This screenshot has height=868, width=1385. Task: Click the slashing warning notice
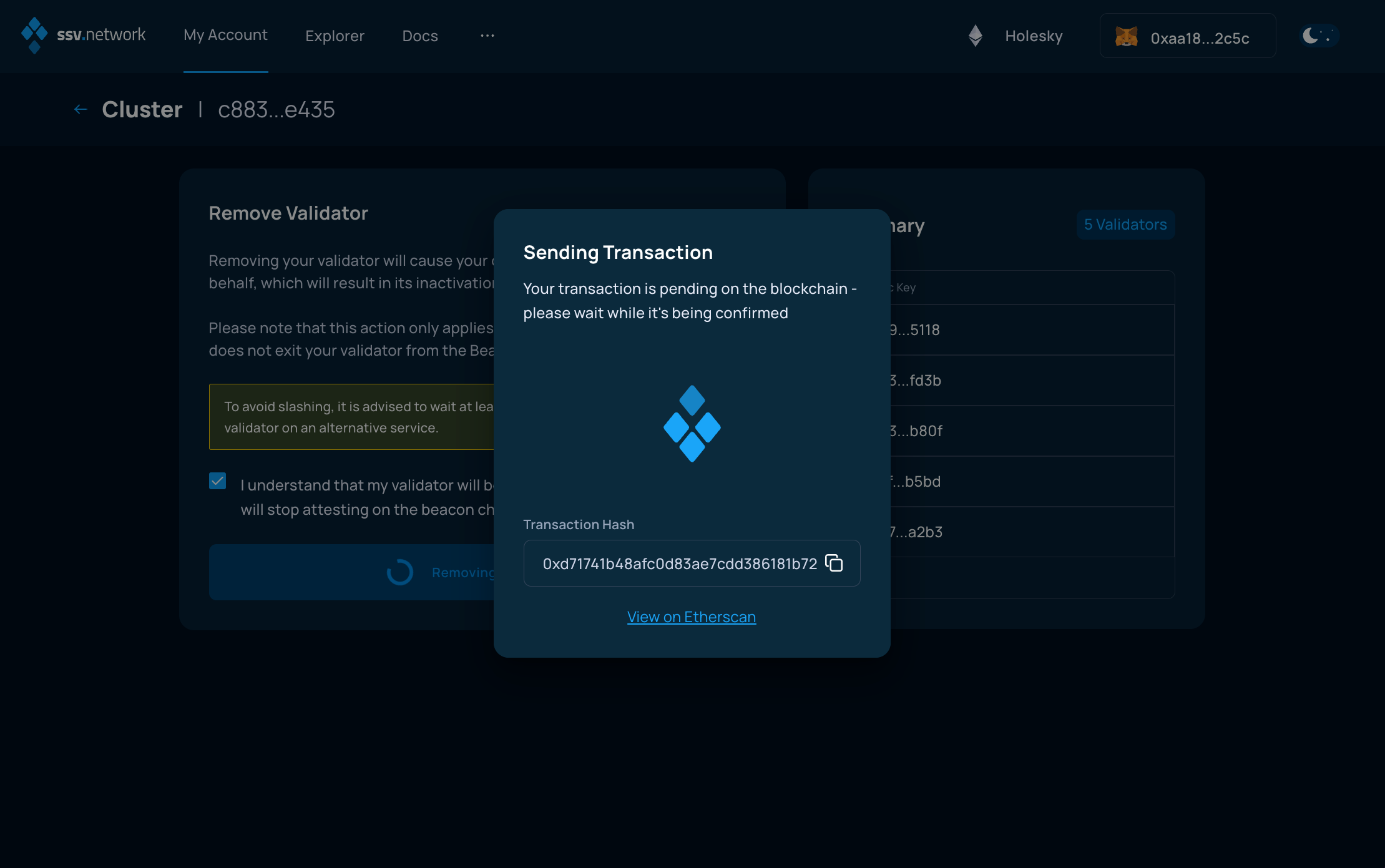pos(351,417)
